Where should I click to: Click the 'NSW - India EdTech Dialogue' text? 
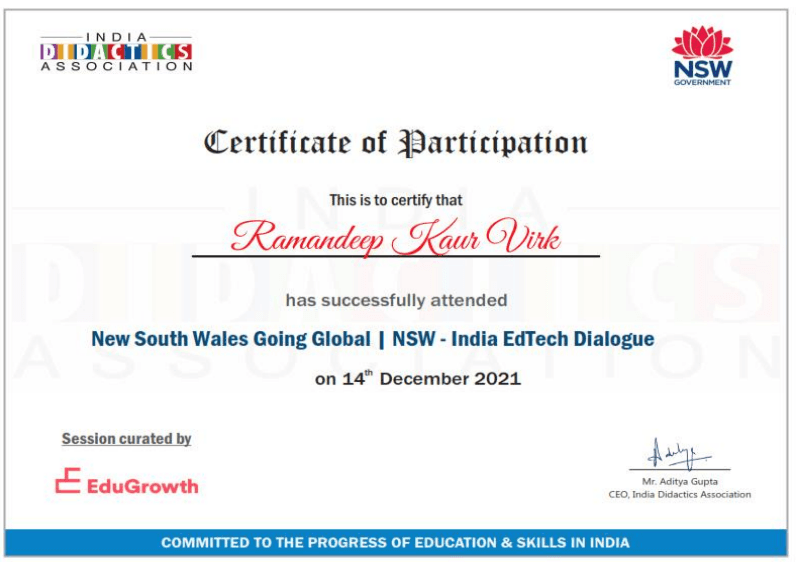pyautogui.click(x=523, y=339)
